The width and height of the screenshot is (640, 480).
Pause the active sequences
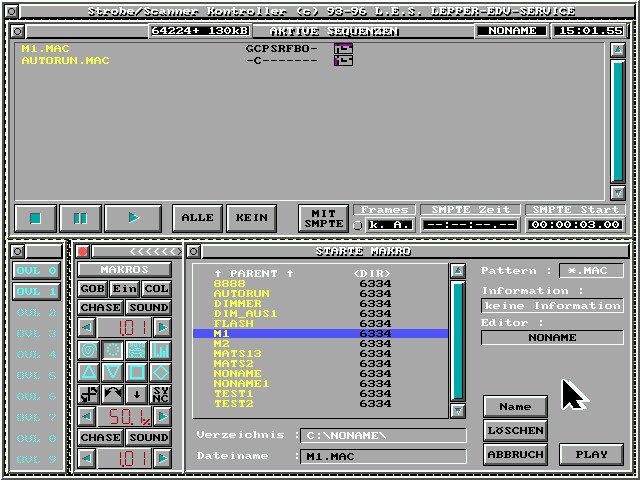pyautogui.click(x=80, y=218)
